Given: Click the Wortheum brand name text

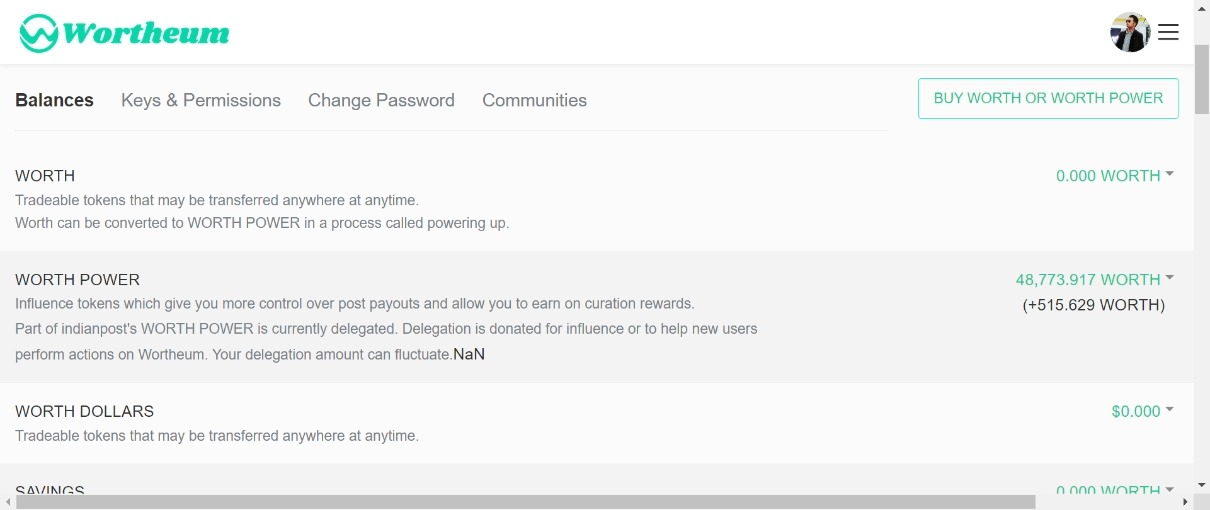Looking at the screenshot, I should click(146, 33).
